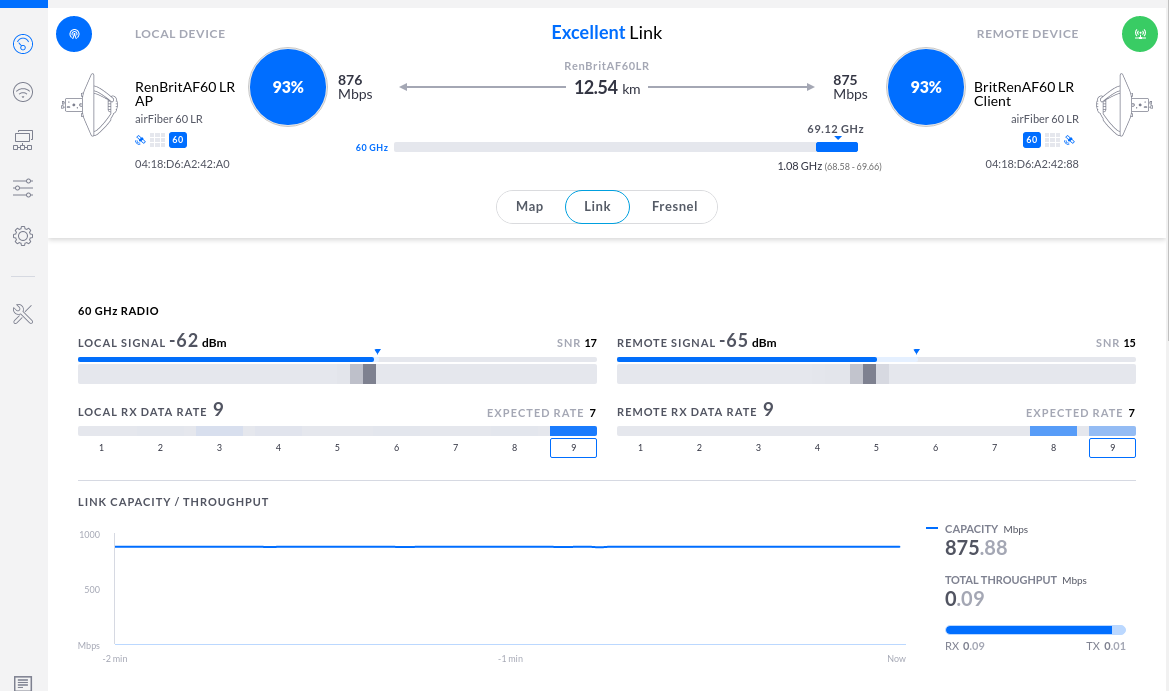The image size is (1169, 691).
Task: Select rate 9 under Local RX Data Rate
Action: tap(573, 447)
